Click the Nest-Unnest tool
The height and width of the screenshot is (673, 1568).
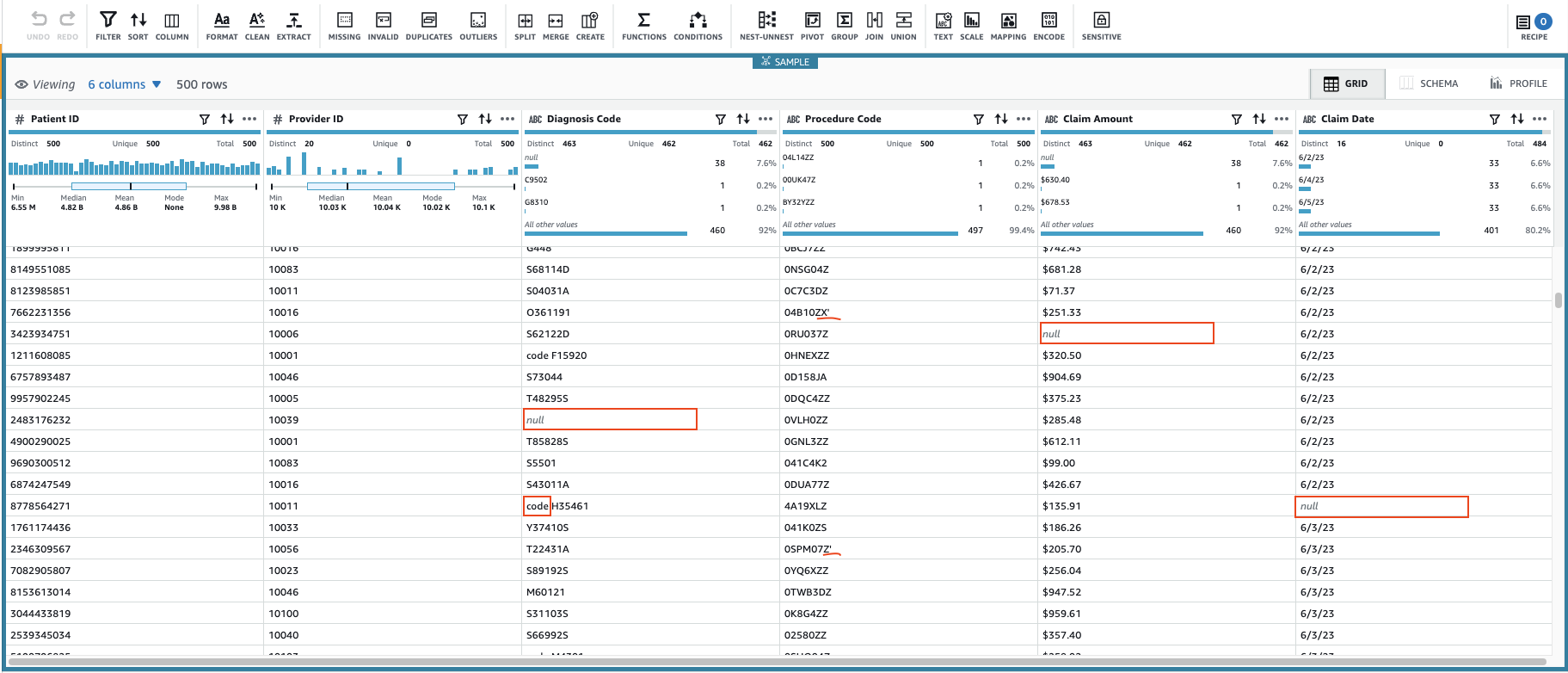pyautogui.click(x=766, y=25)
